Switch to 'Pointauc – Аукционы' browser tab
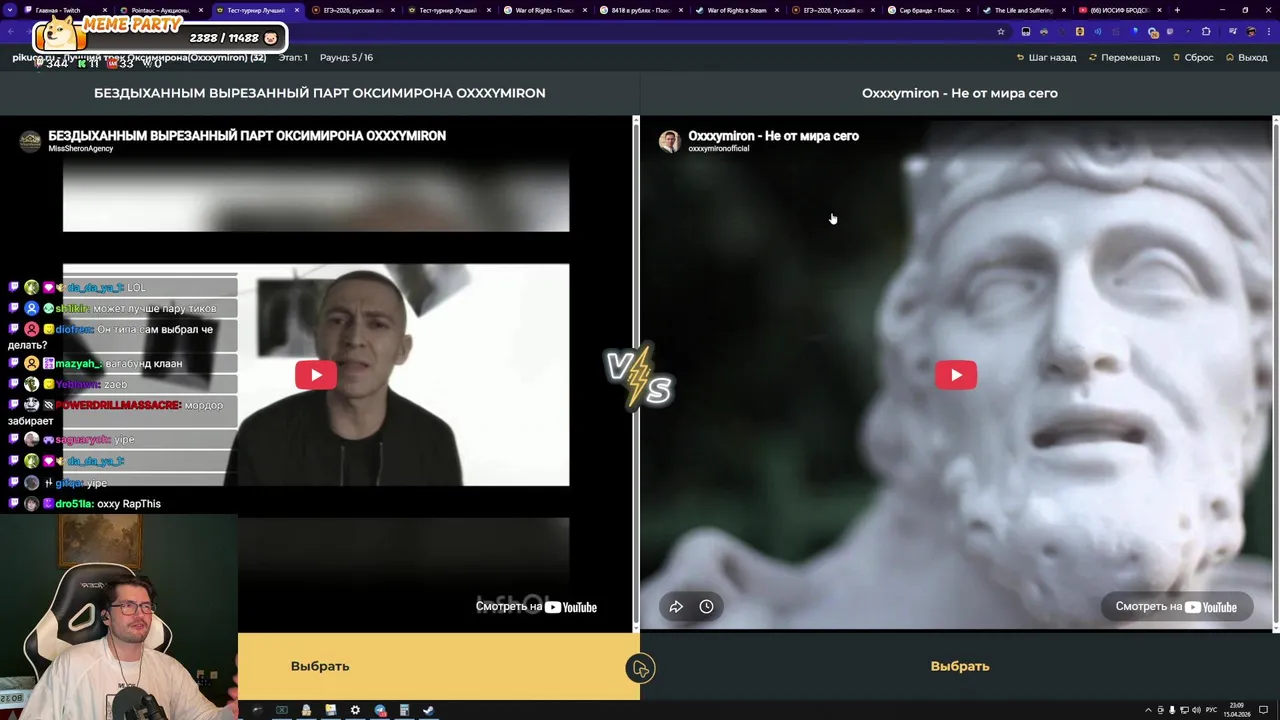1280x720 pixels. 160,10
